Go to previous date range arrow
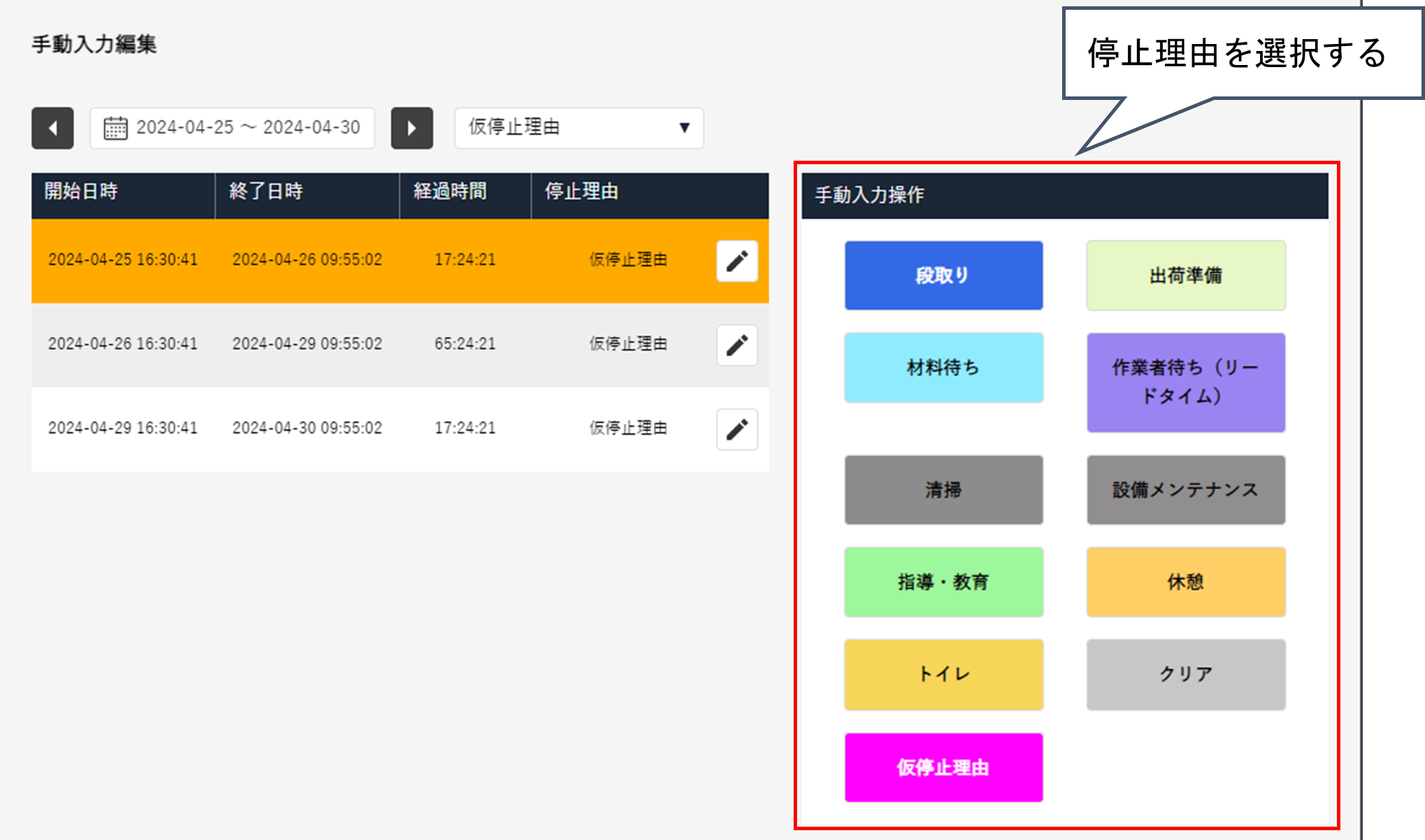Image resolution: width=1425 pixels, height=840 pixels. pyautogui.click(x=52, y=128)
